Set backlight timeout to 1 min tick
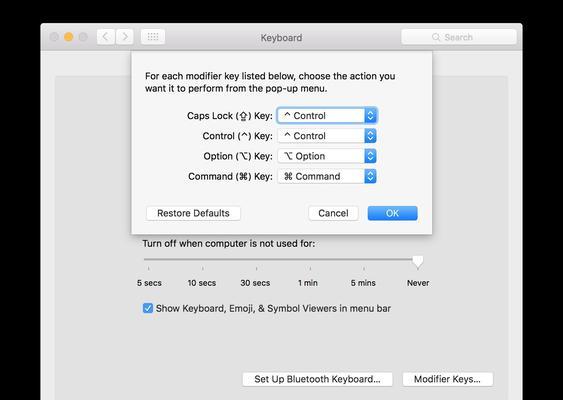Viewport: 563px width, 400px height. [310, 268]
